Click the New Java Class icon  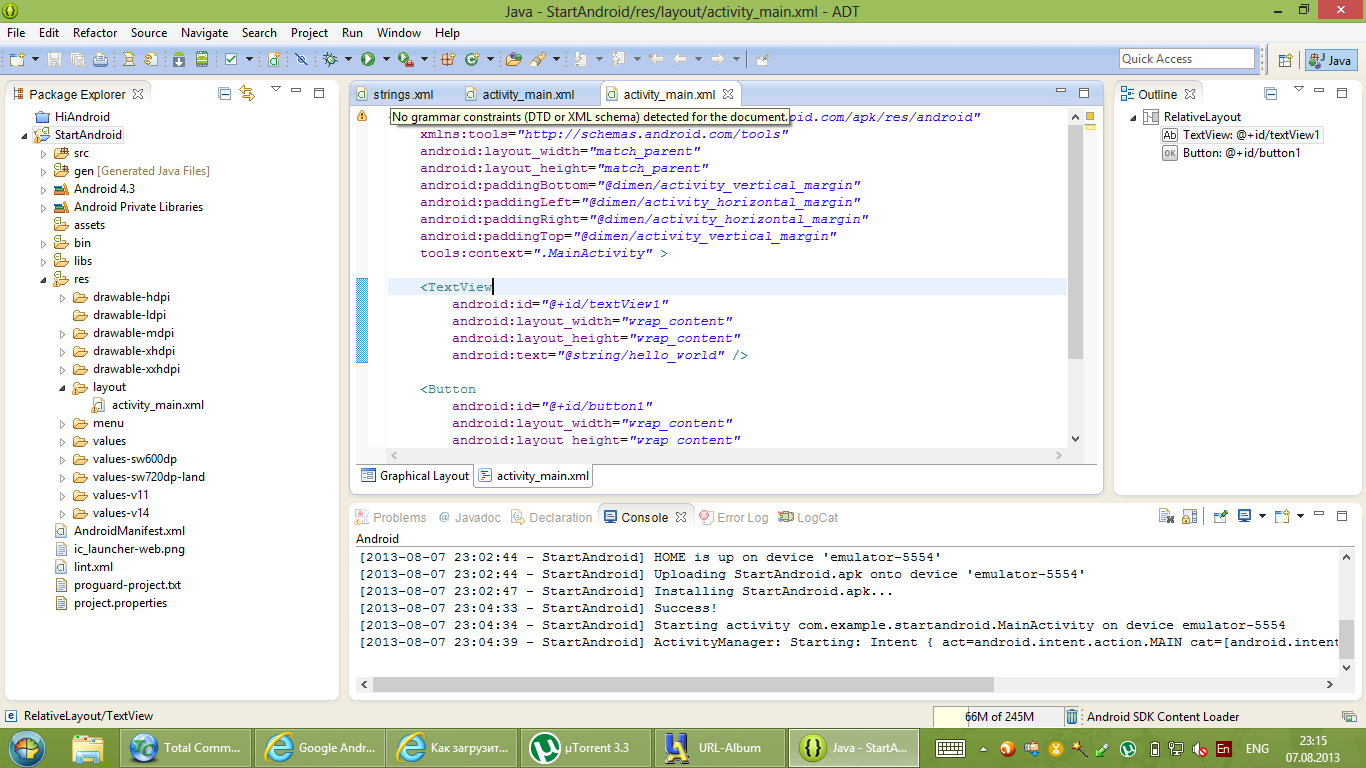click(x=472, y=59)
